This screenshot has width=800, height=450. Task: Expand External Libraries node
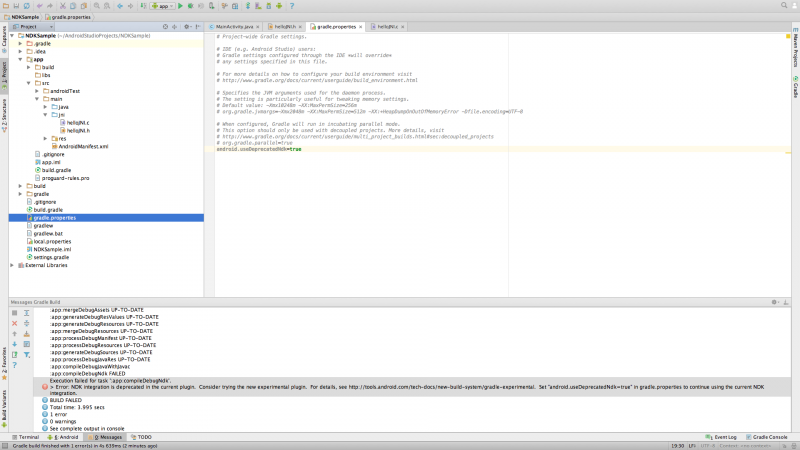12,265
